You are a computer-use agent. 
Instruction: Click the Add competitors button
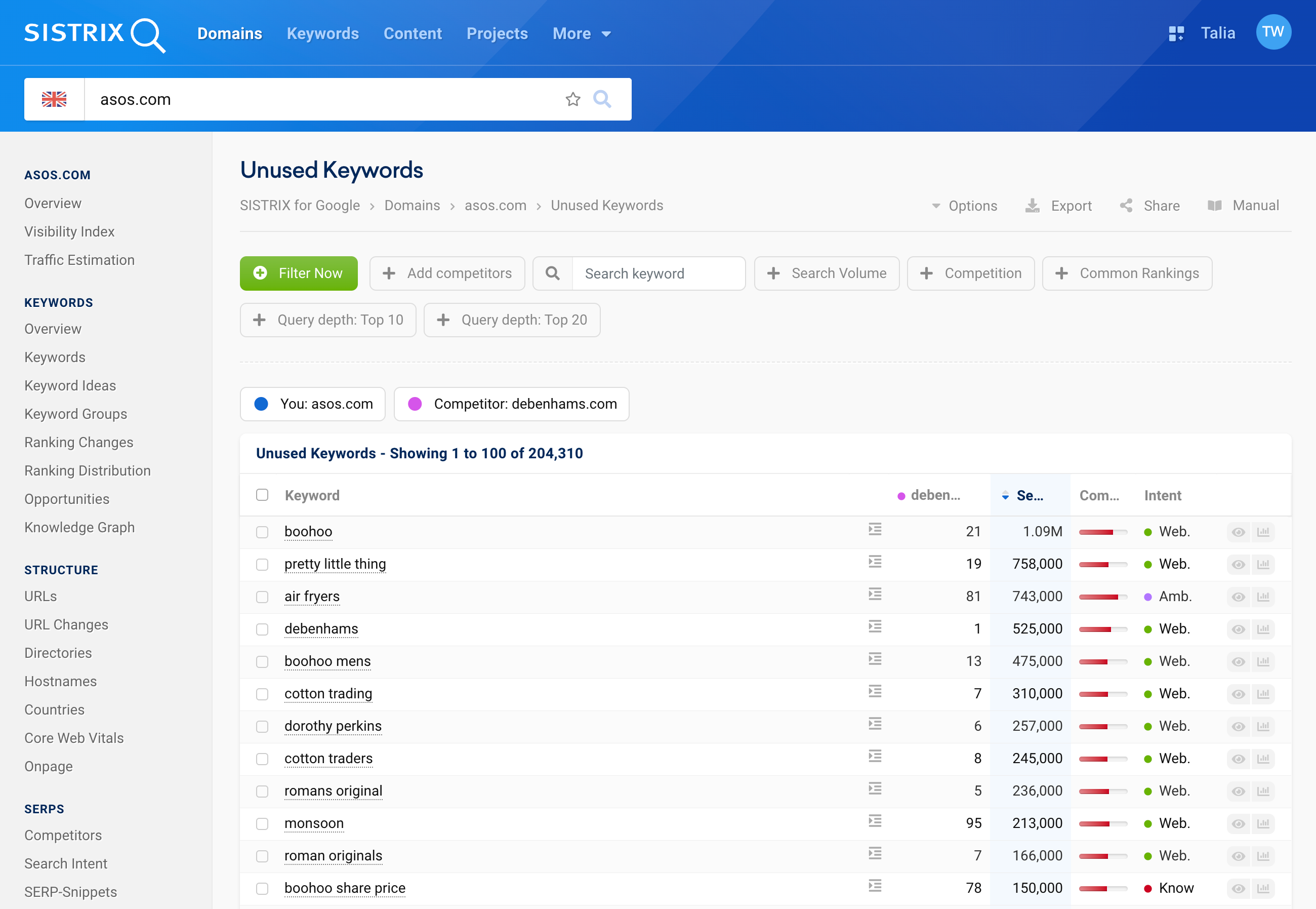pyautogui.click(x=447, y=273)
